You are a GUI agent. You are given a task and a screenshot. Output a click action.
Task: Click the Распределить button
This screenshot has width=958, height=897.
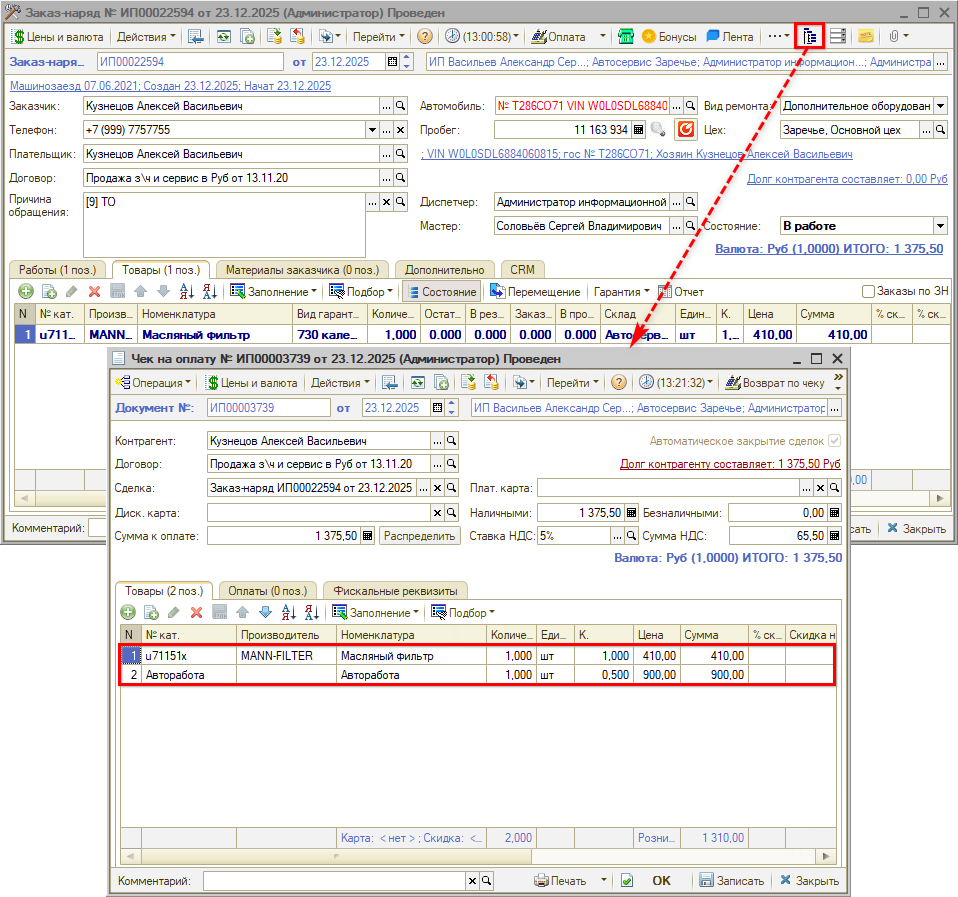pos(417,535)
